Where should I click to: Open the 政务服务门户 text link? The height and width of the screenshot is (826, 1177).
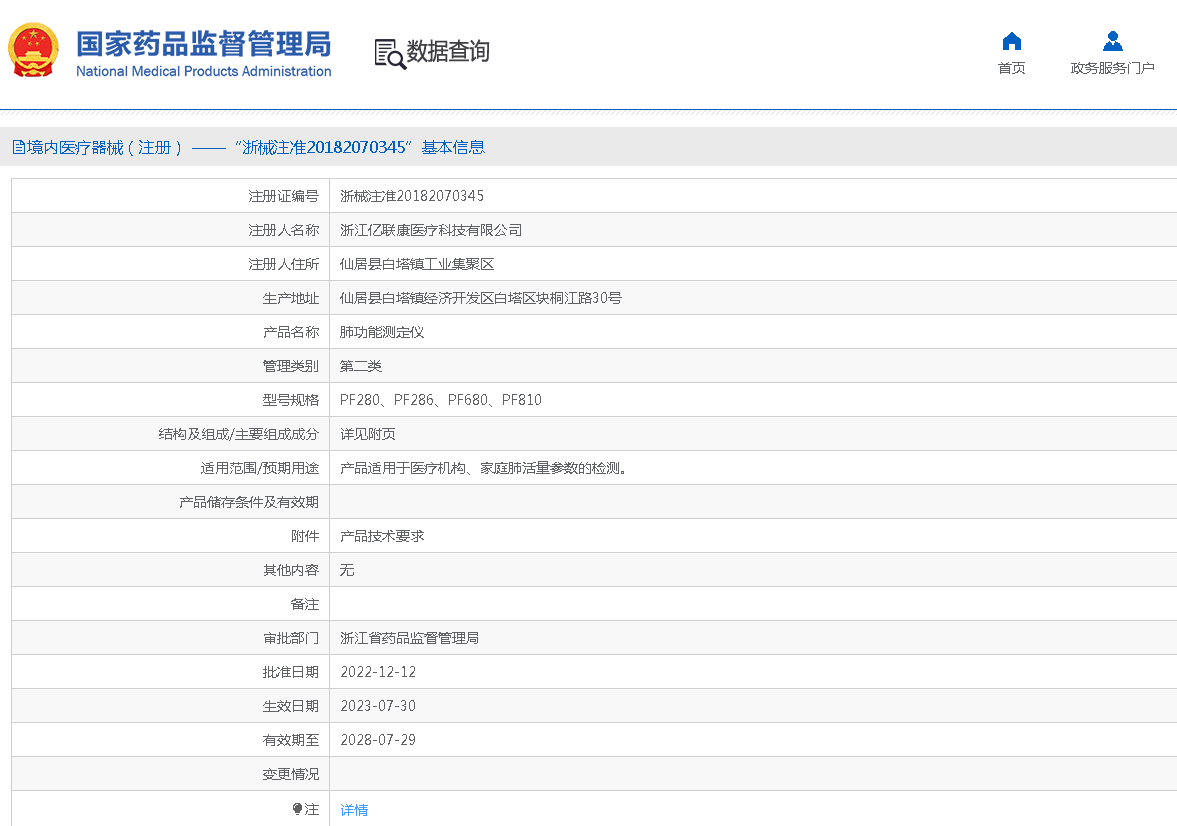click(x=1112, y=68)
